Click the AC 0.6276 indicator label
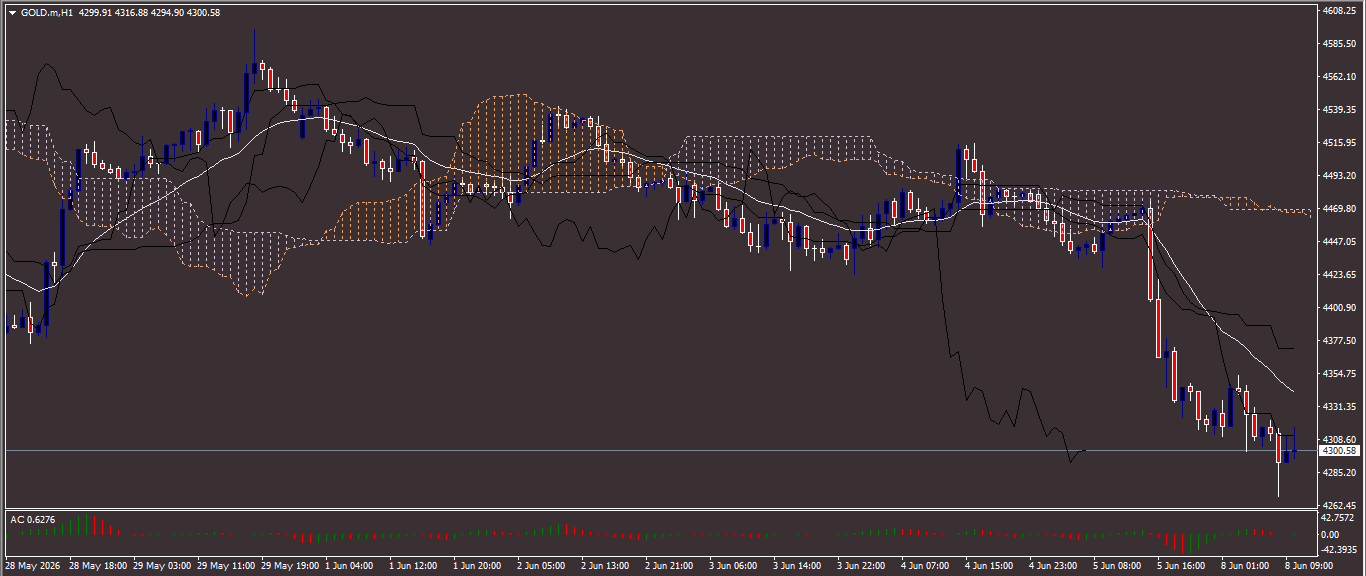 pos(32,519)
